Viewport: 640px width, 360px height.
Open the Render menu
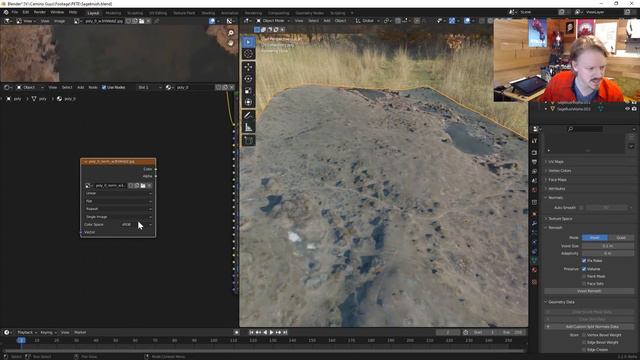[x=40, y=12]
